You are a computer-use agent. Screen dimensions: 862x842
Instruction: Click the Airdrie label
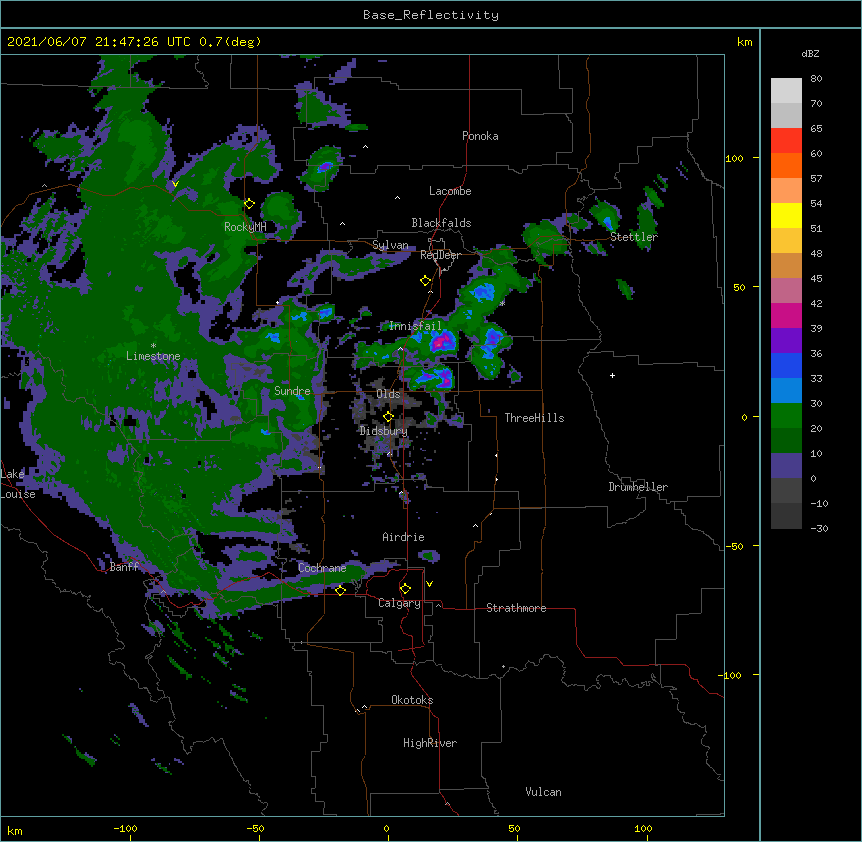[403, 537]
